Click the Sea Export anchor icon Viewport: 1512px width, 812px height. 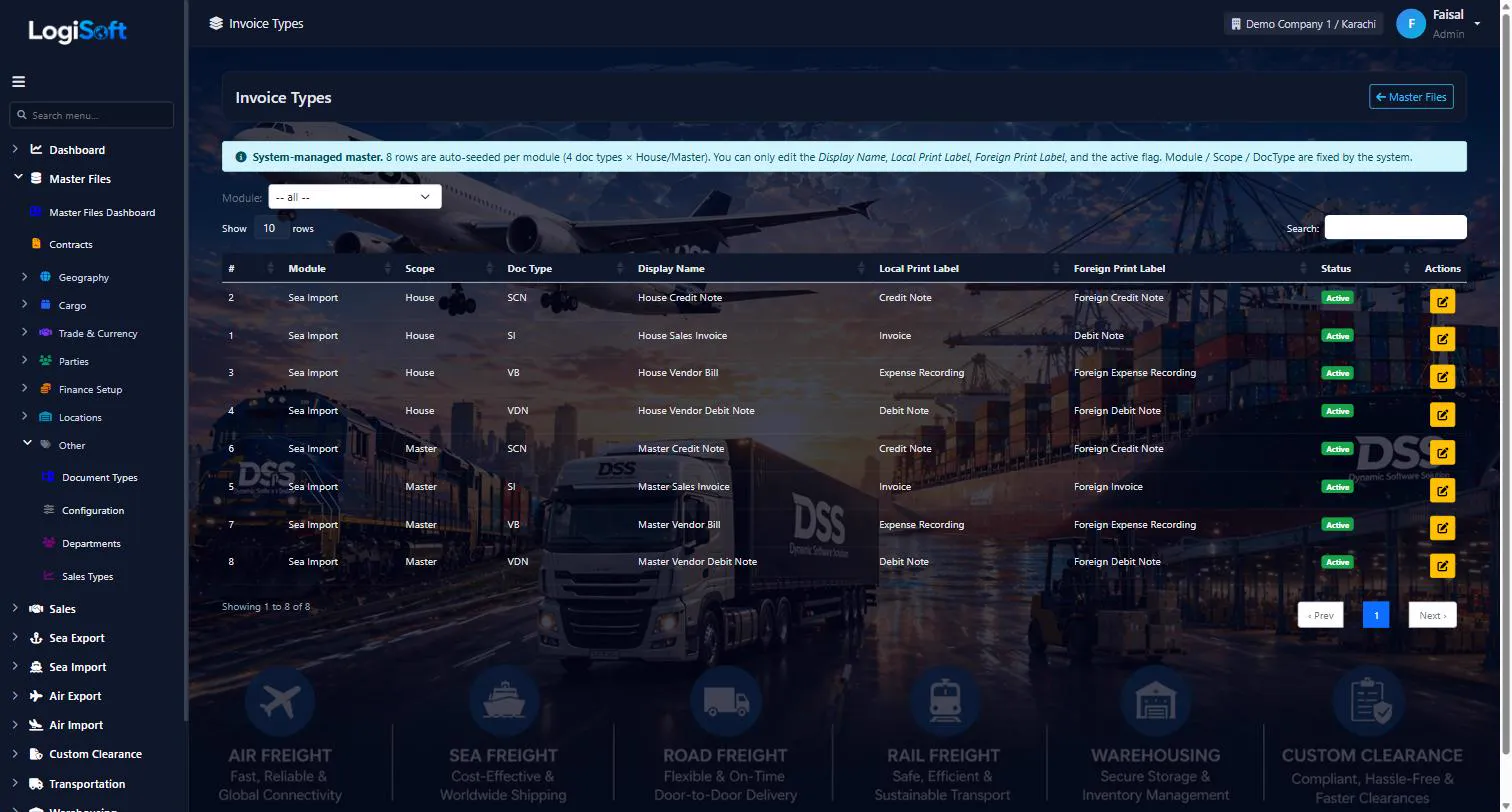tap(36, 638)
